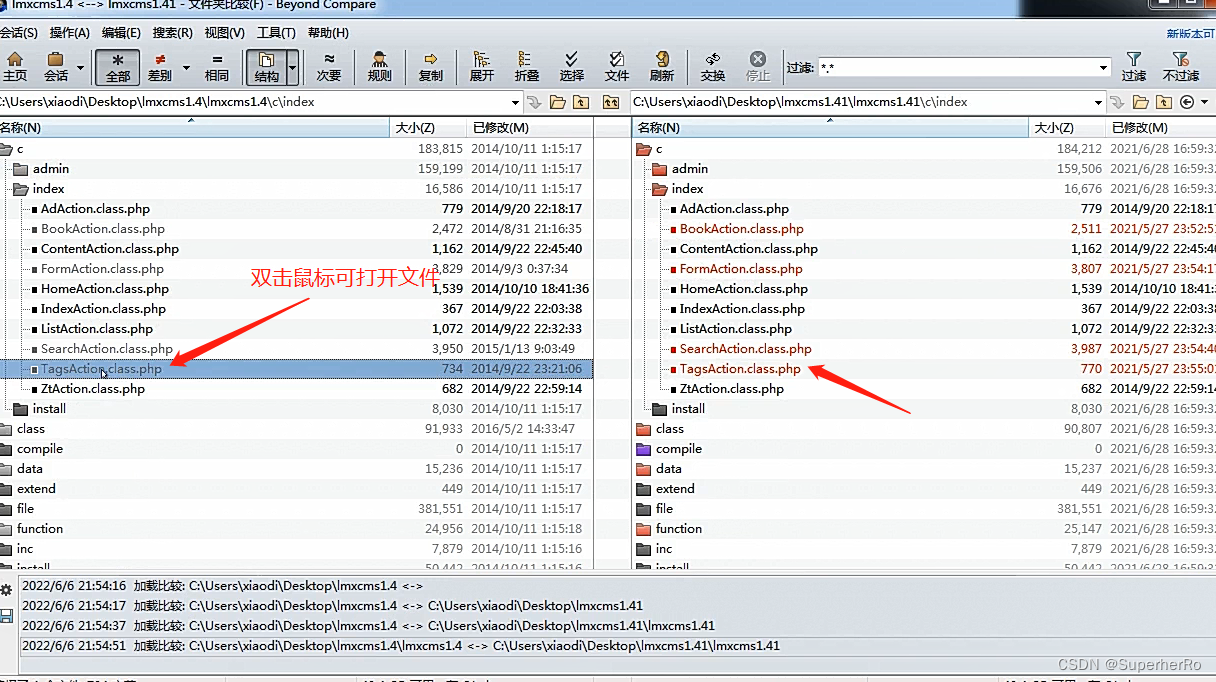Click the 过滤 filter funnel icon
Screen dimensions: 1216x682
pos(1133,66)
